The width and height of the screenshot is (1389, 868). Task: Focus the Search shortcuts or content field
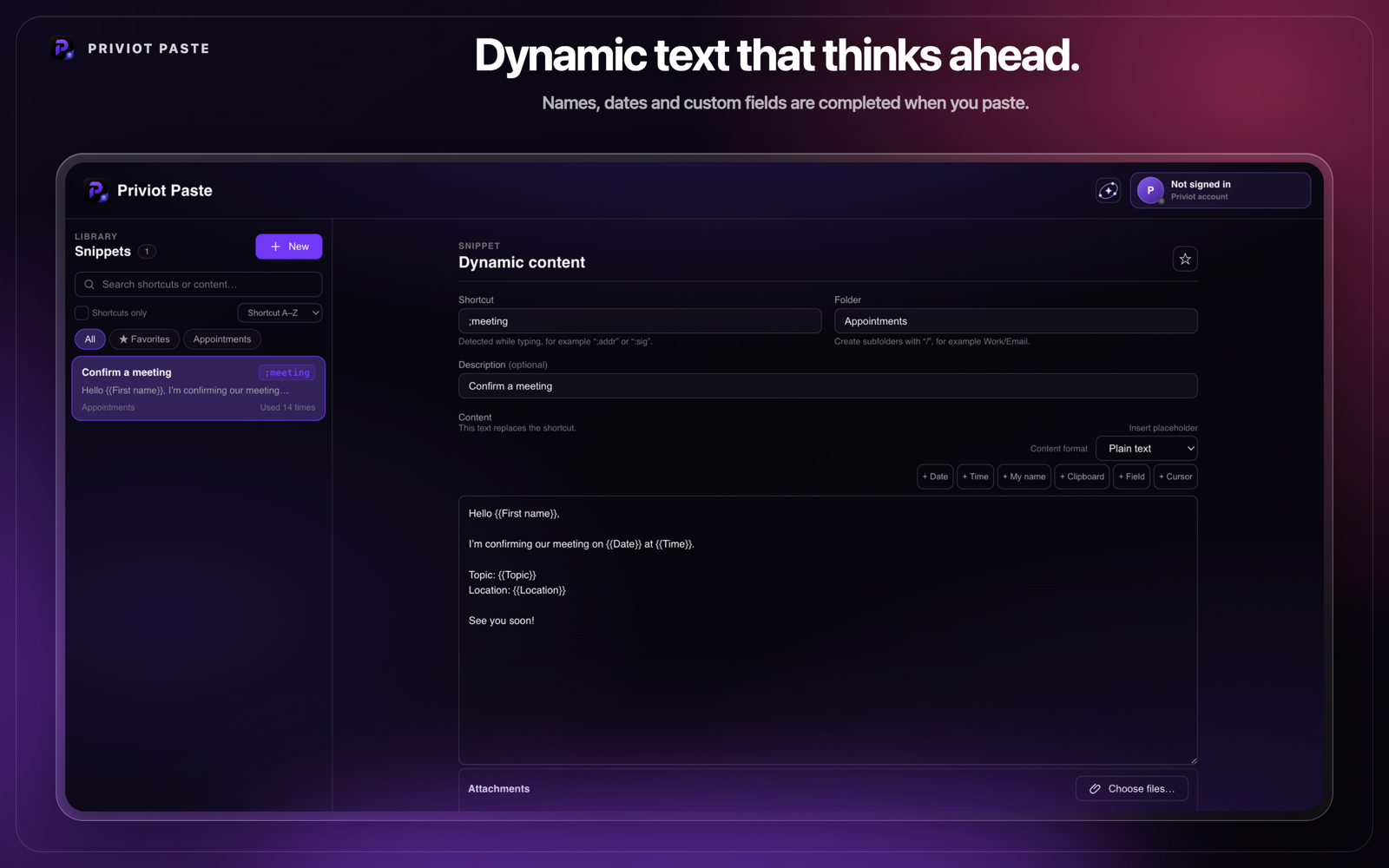[199, 285]
